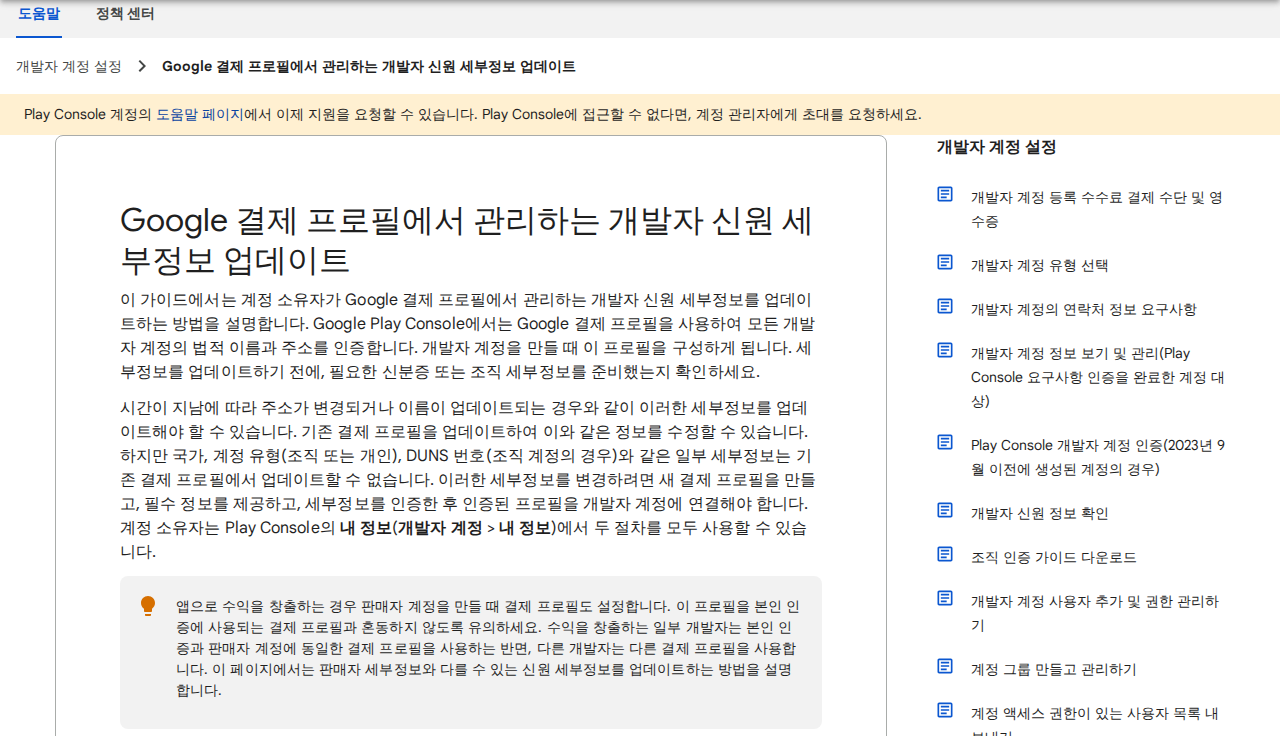1280x736 pixels.
Task: Click the article icon beside 개발자 신원 정보 확인
Action: [x=945, y=510]
